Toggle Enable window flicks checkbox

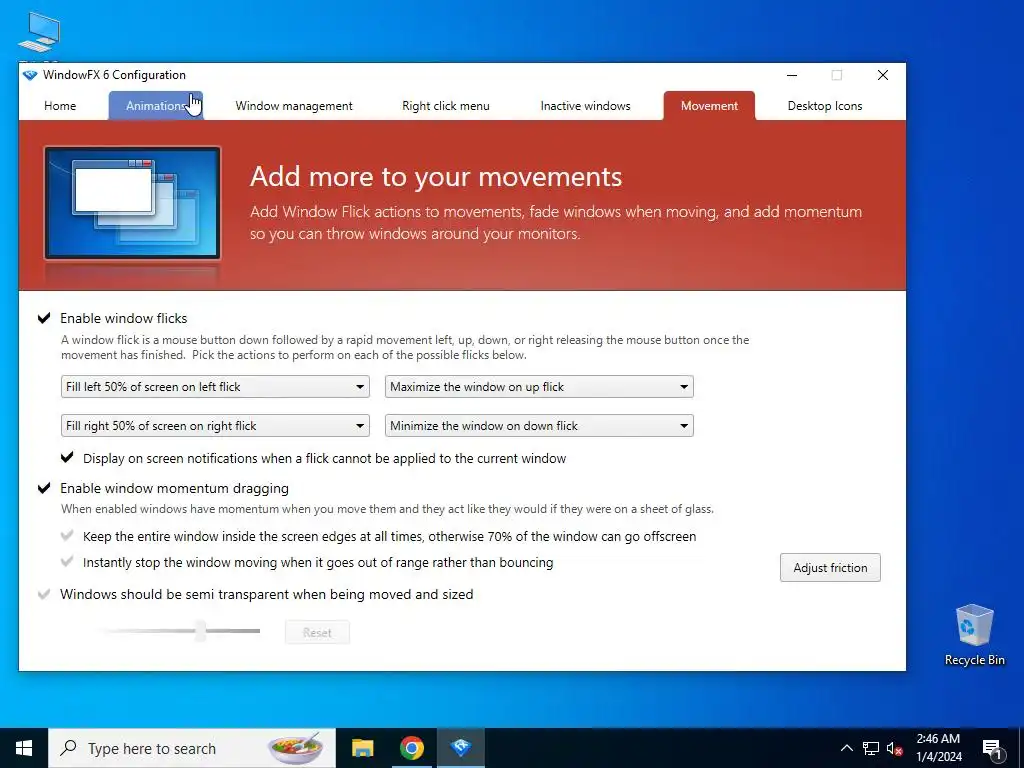(44, 318)
